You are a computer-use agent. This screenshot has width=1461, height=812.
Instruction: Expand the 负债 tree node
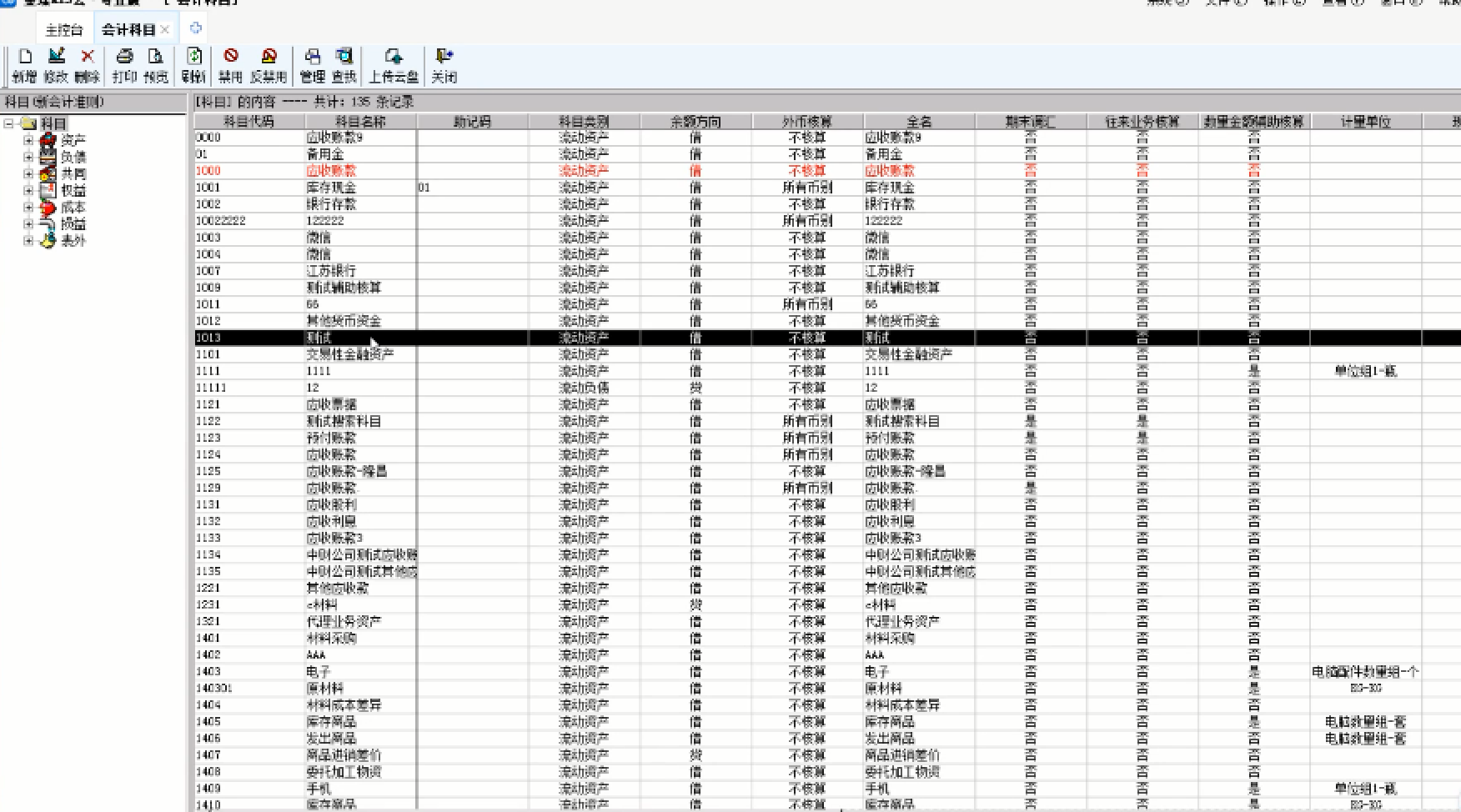point(28,157)
